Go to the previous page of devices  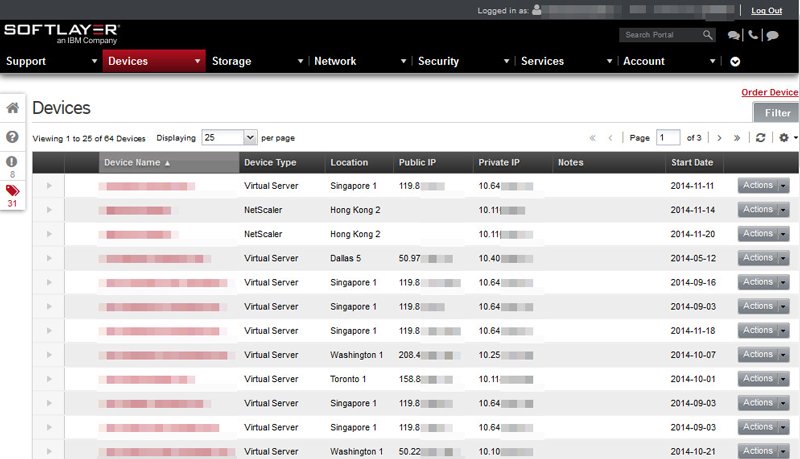click(610, 138)
